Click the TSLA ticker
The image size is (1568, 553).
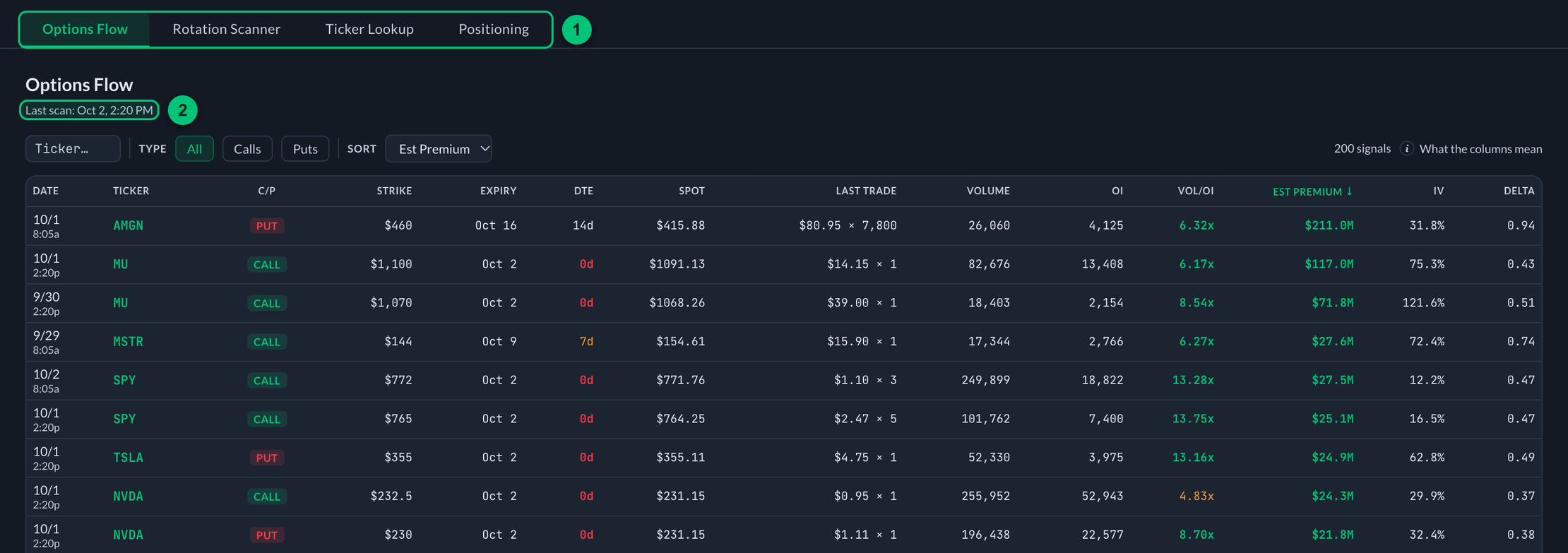(x=128, y=458)
